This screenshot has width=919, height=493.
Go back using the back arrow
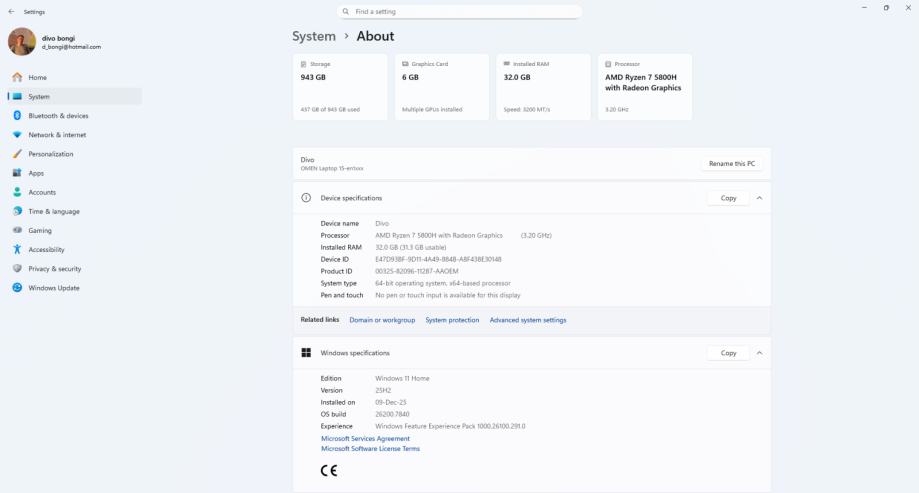coord(11,12)
